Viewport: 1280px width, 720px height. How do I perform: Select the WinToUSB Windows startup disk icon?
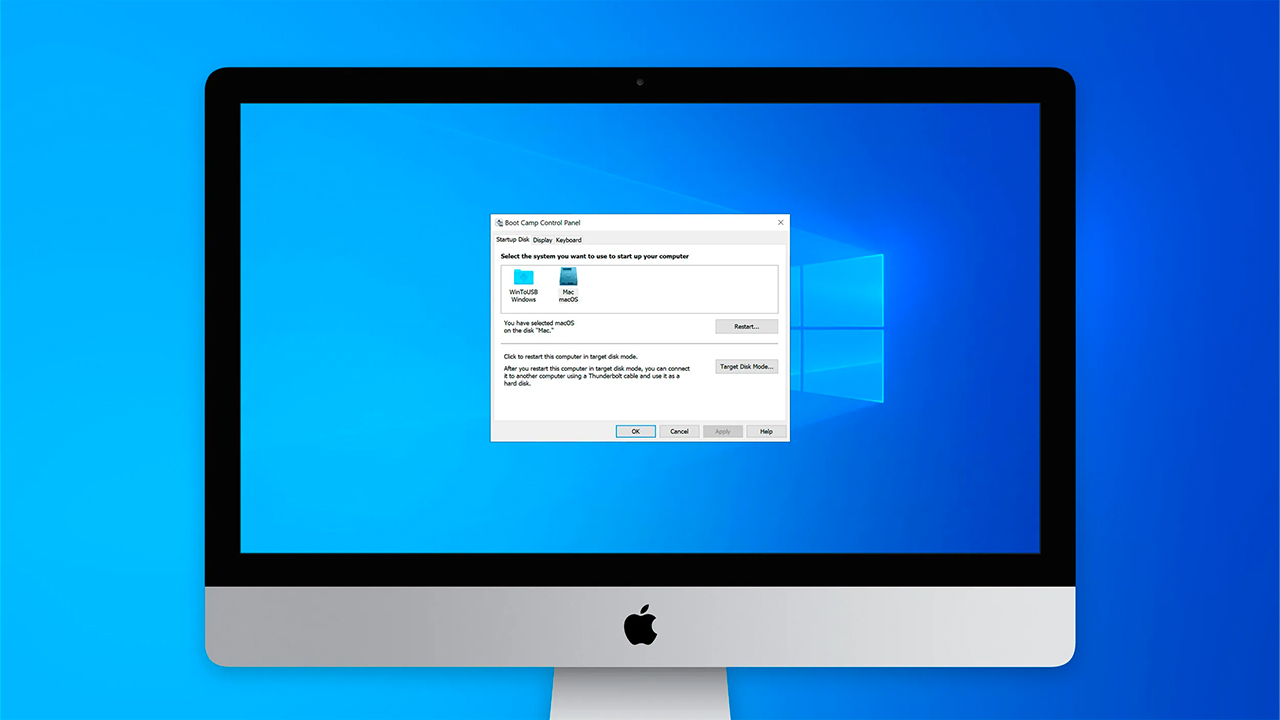coord(523,285)
